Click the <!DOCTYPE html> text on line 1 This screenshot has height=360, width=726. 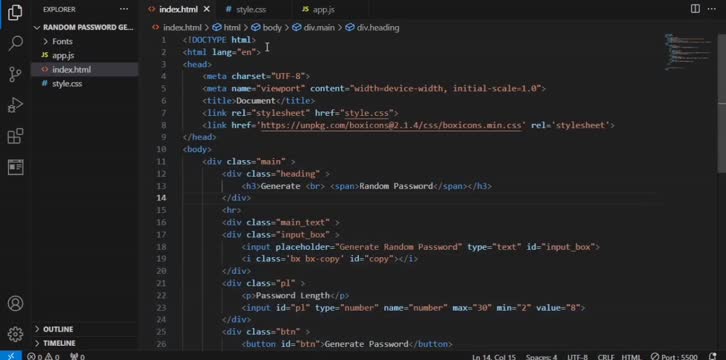219,40
